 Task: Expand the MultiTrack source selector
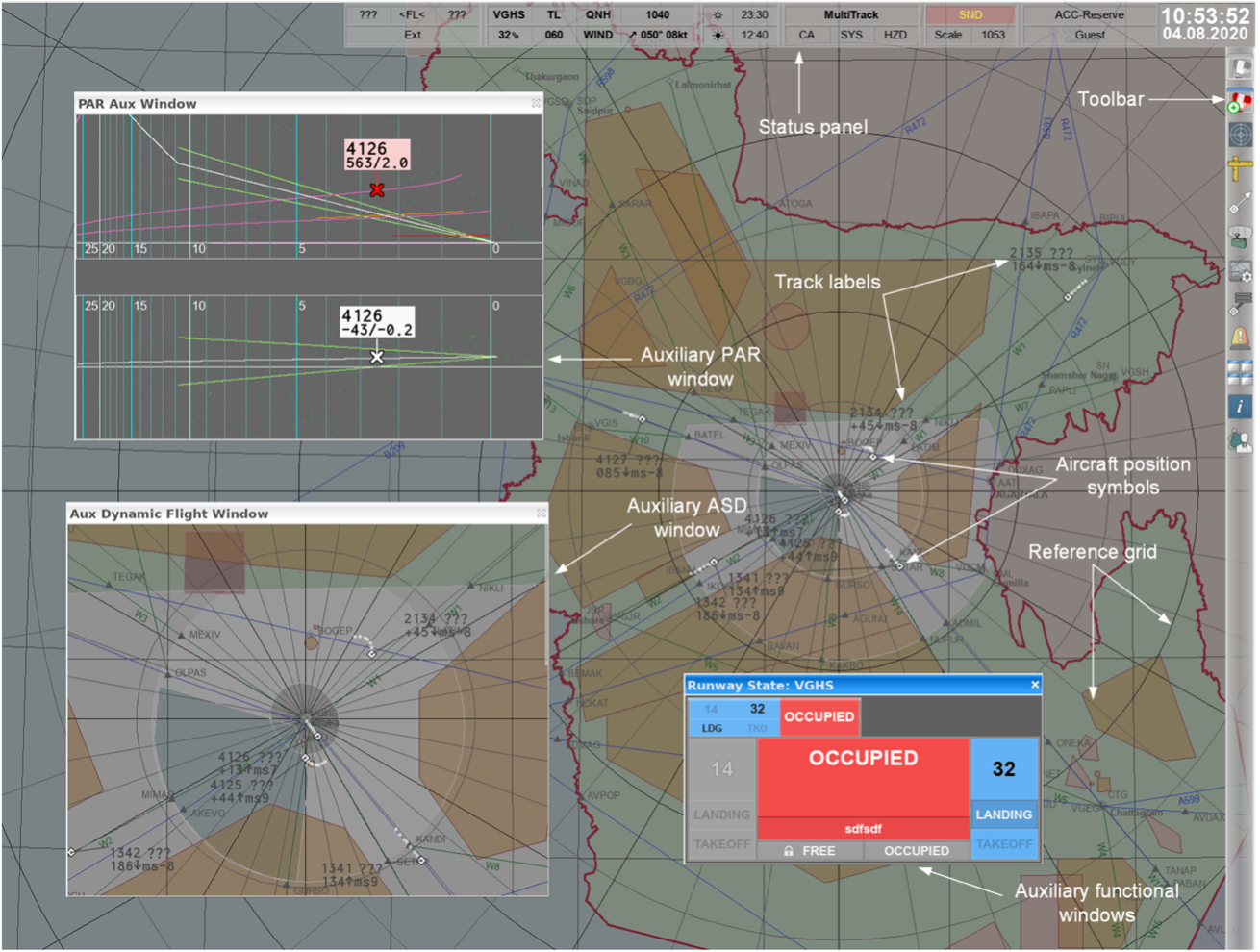[x=851, y=15]
